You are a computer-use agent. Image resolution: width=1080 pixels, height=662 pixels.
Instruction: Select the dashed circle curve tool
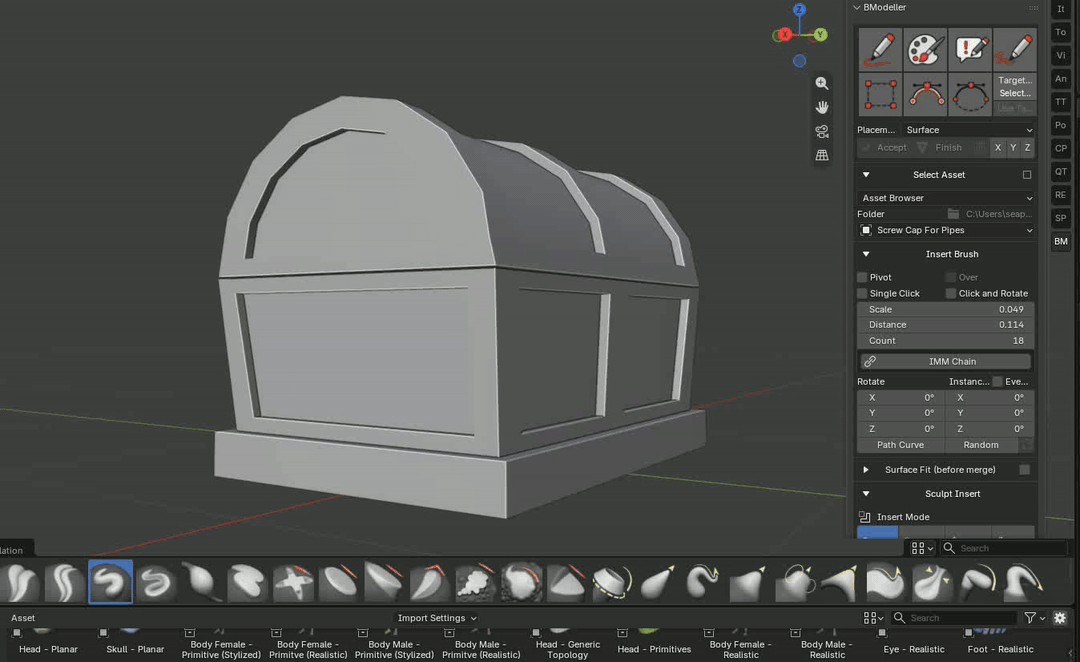coord(970,94)
